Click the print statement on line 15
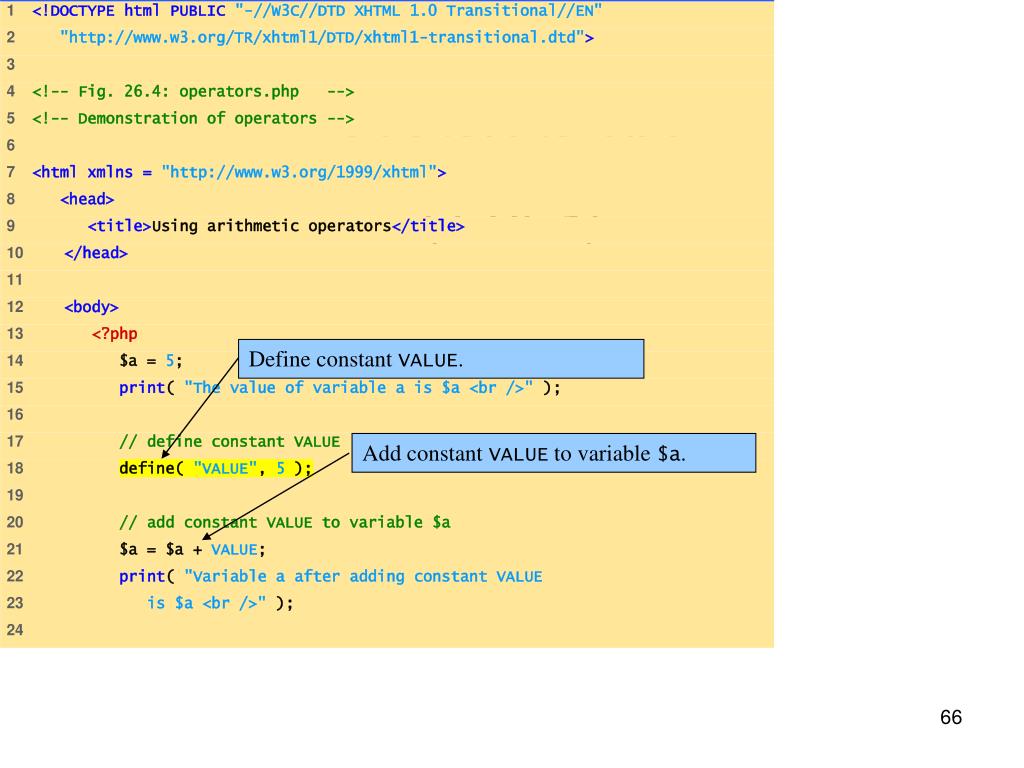The height and width of the screenshot is (768, 1024). pos(340,388)
